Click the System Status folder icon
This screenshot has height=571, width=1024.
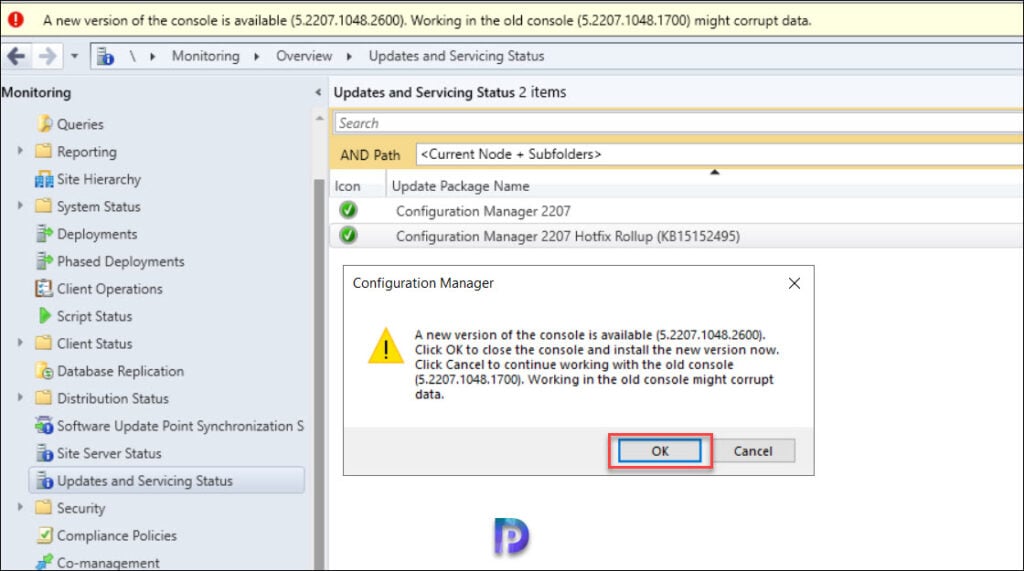click(x=44, y=206)
